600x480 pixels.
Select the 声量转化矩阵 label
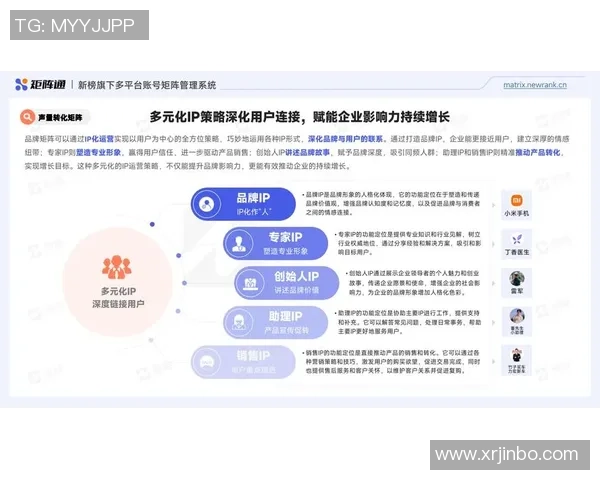point(60,117)
